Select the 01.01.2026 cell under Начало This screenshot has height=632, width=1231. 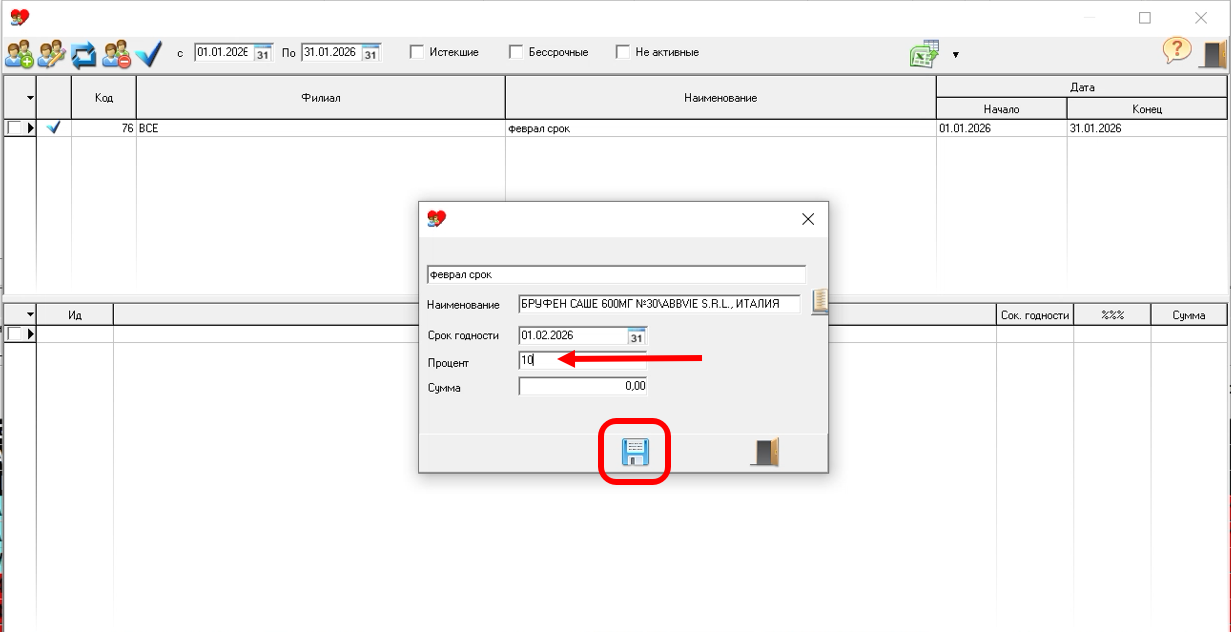[1001, 128]
